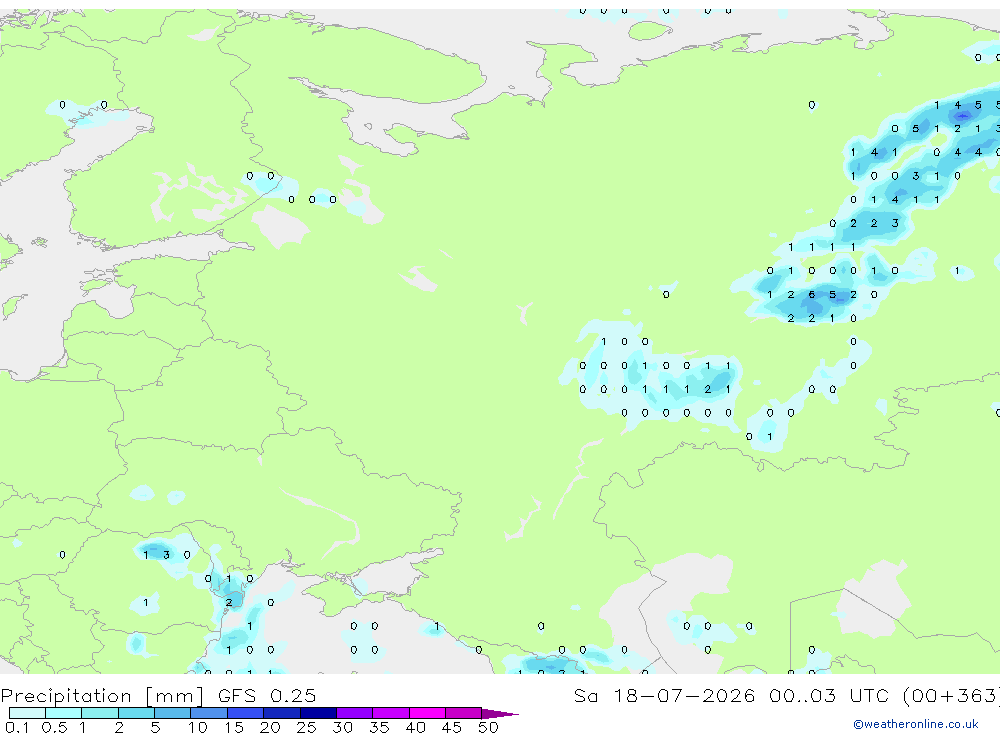Click the "Precipitation [mm] GFS 0.25" title
Image resolution: width=1000 pixels, height=733 pixels.
[x=158, y=695]
